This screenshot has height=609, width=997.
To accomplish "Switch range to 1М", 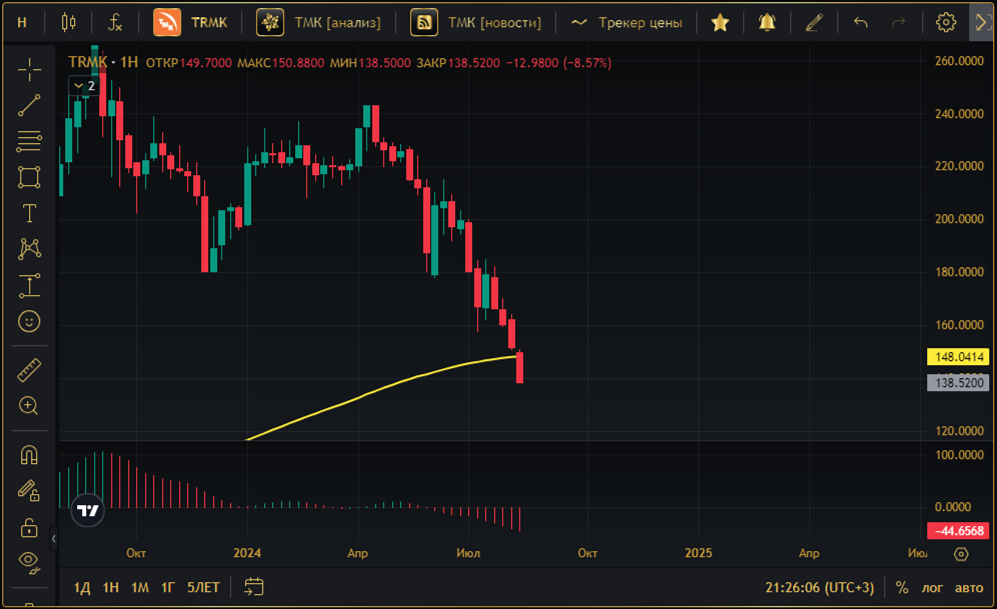I will (140, 587).
